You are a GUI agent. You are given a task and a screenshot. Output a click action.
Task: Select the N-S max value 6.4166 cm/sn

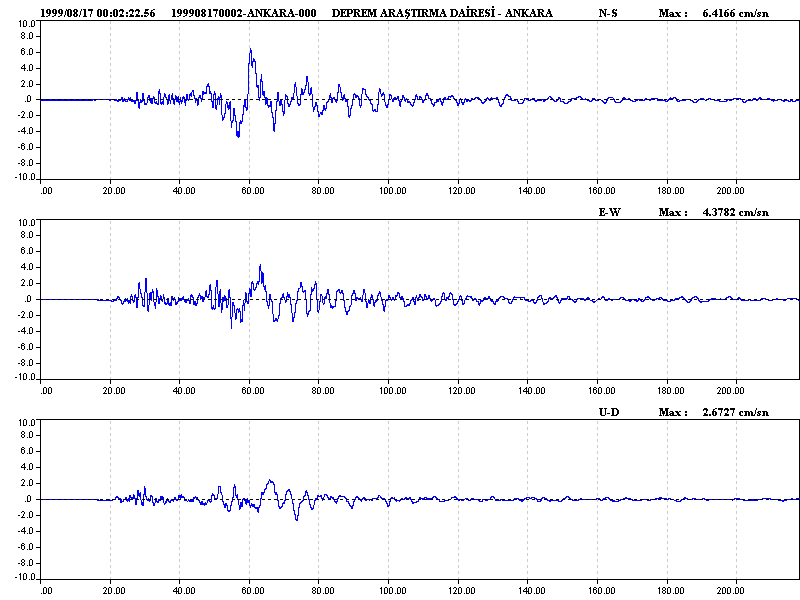click(736, 12)
